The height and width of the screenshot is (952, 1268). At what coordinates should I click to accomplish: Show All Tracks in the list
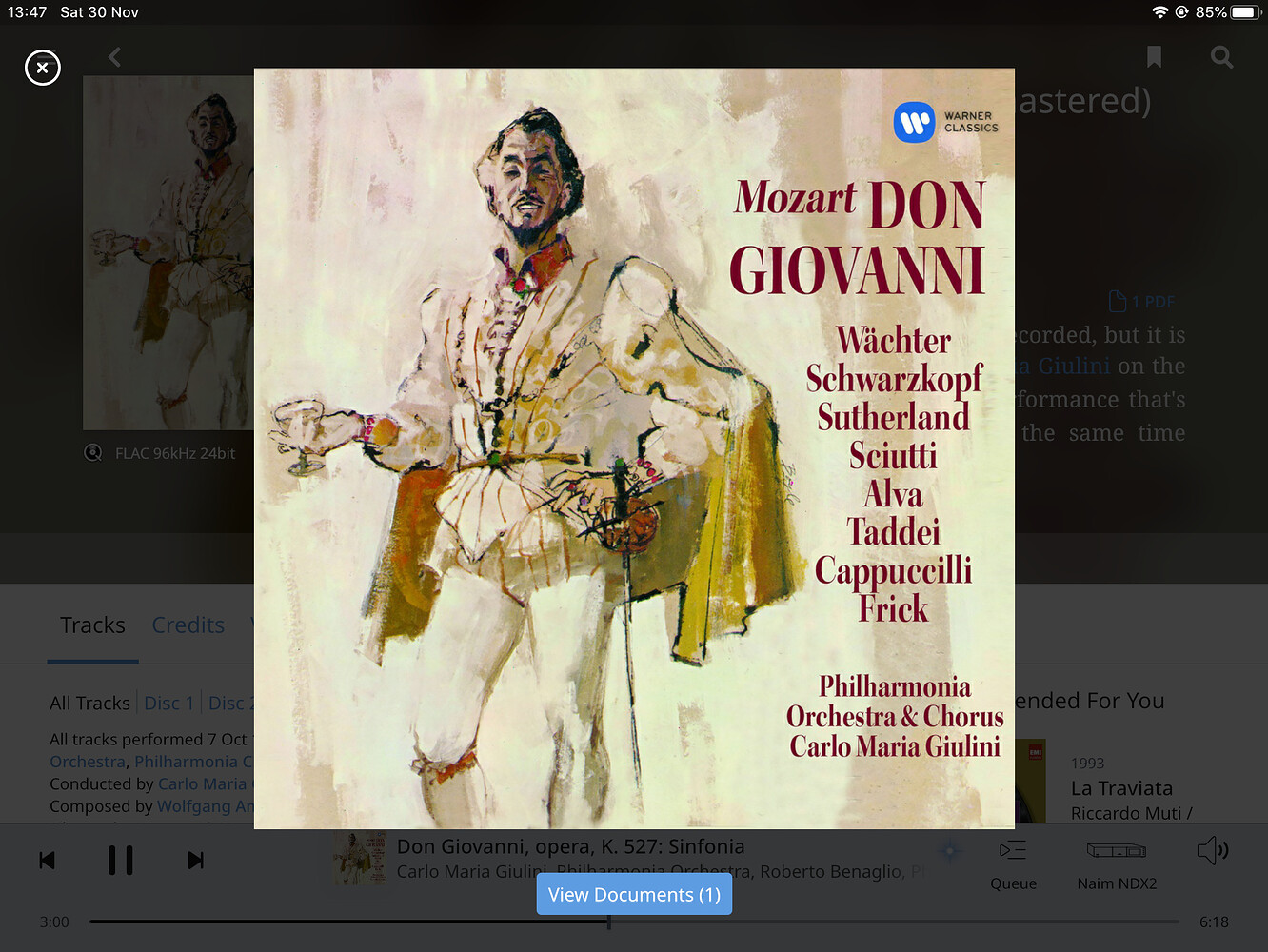pos(89,704)
